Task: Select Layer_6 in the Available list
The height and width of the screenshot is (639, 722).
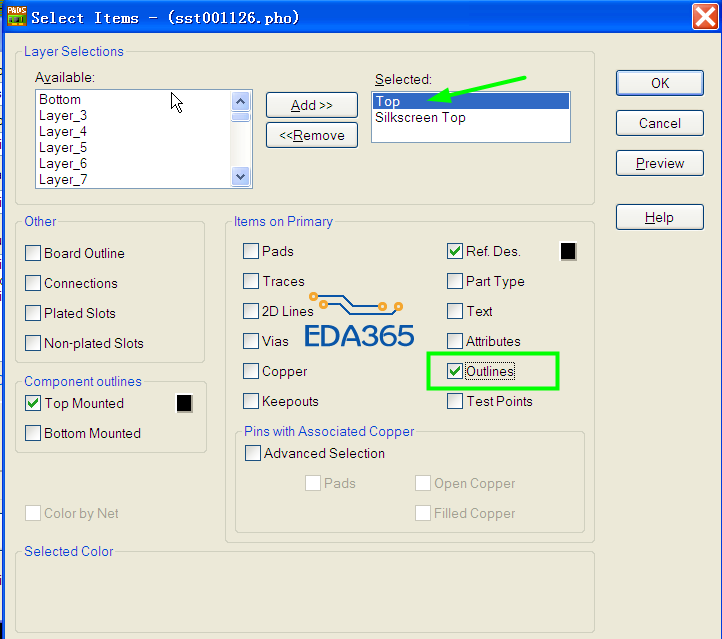Action: tap(133, 164)
